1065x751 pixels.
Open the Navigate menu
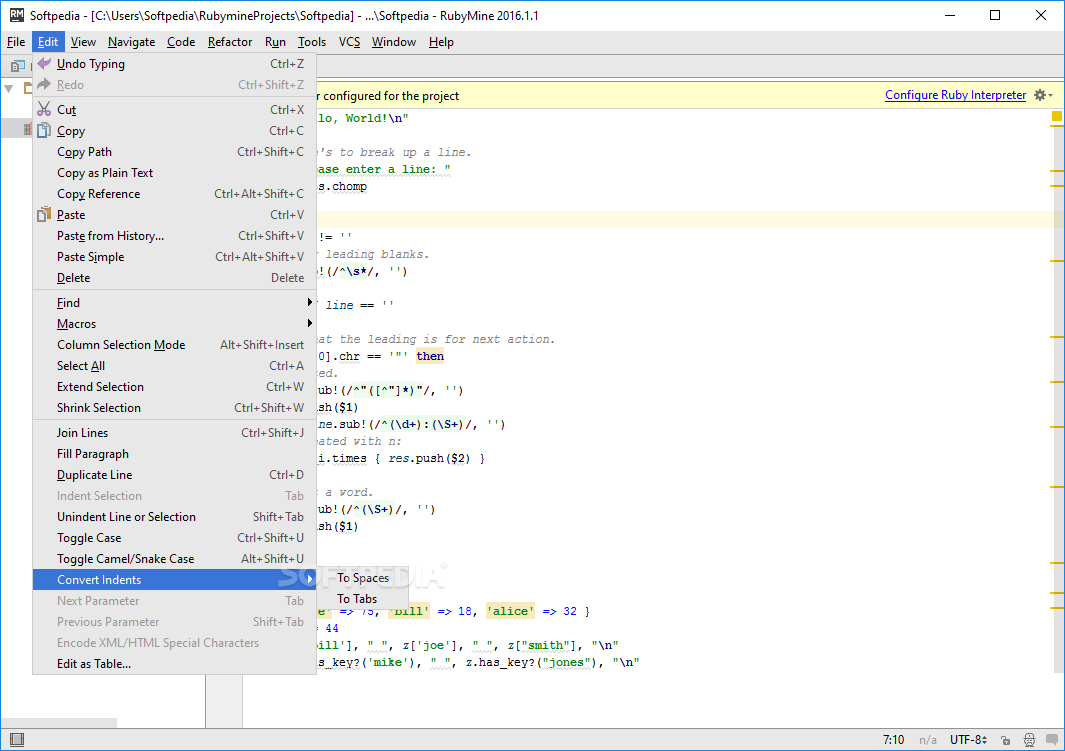coord(131,42)
